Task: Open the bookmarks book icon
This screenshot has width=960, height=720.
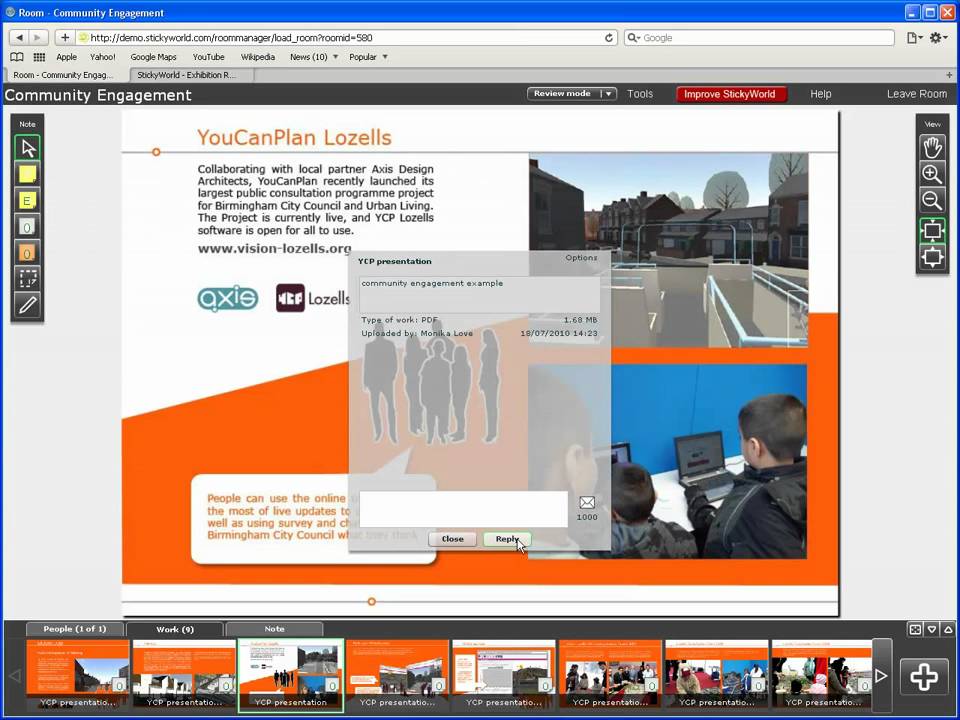Action: [x=17, y=57]
